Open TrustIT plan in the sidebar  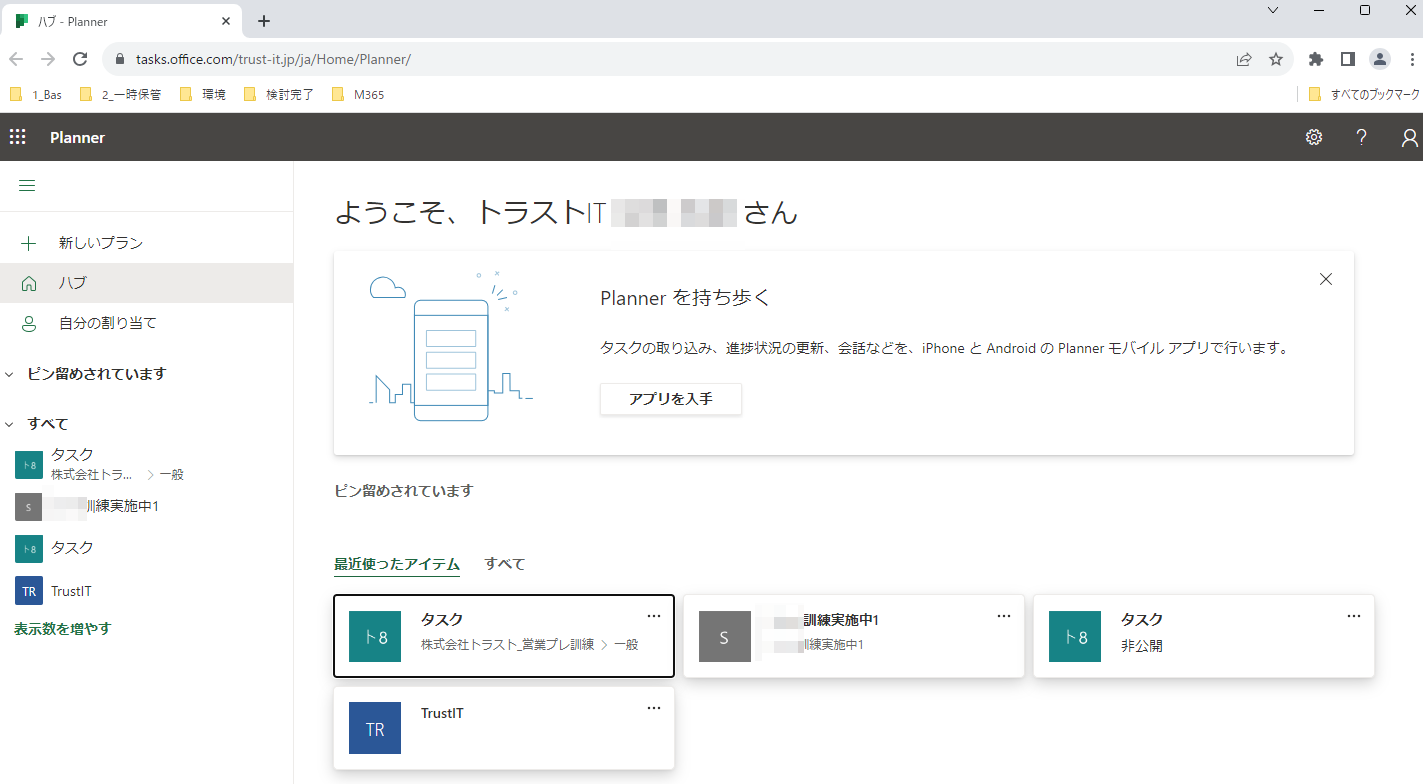[146, 591]
